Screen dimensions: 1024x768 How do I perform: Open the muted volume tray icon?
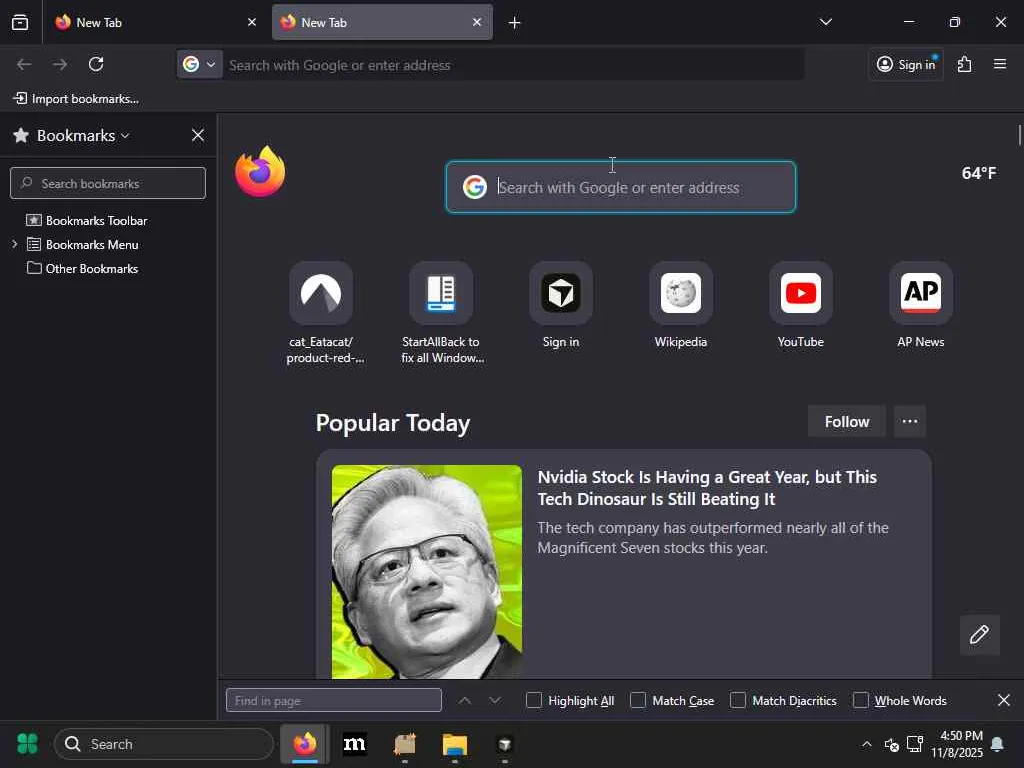(x=891, y=744)
